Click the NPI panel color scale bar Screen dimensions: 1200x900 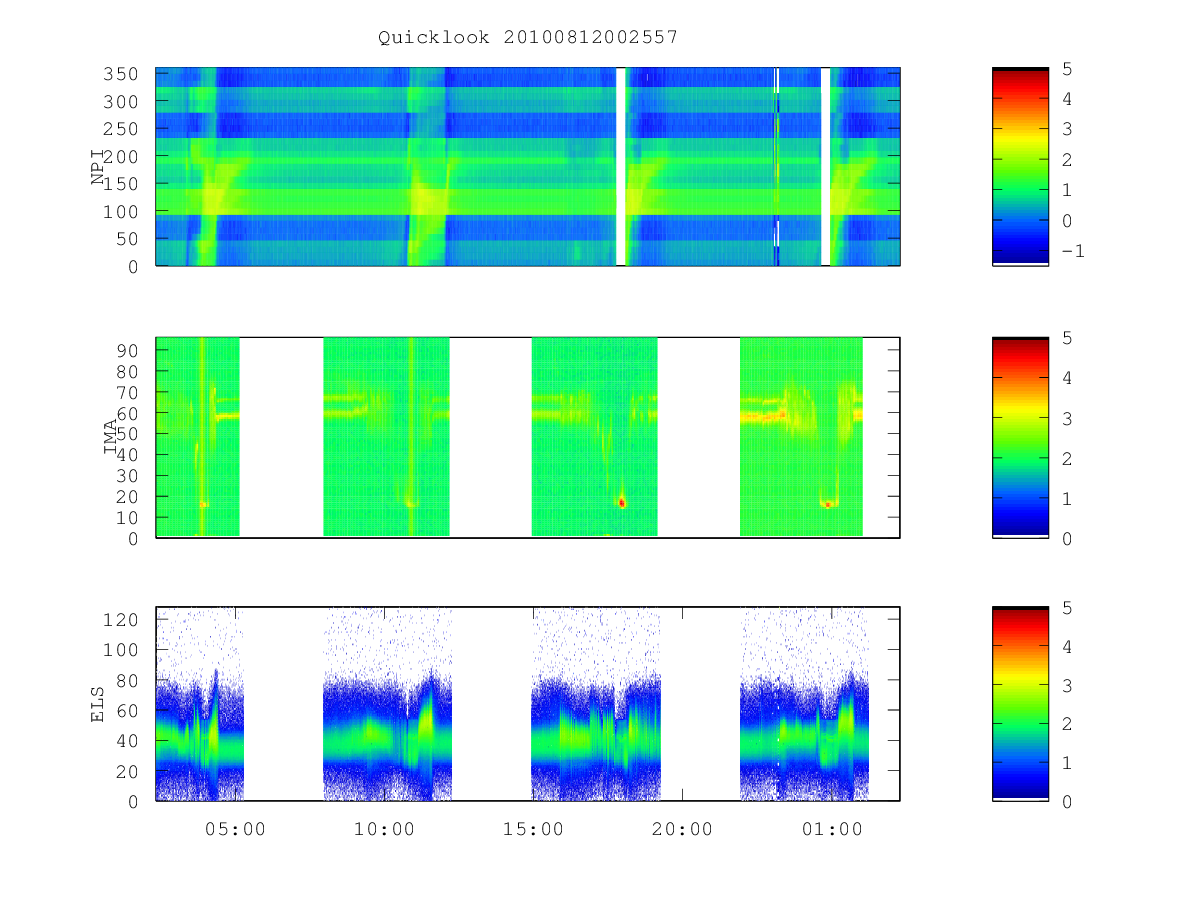coord(1020,166)
